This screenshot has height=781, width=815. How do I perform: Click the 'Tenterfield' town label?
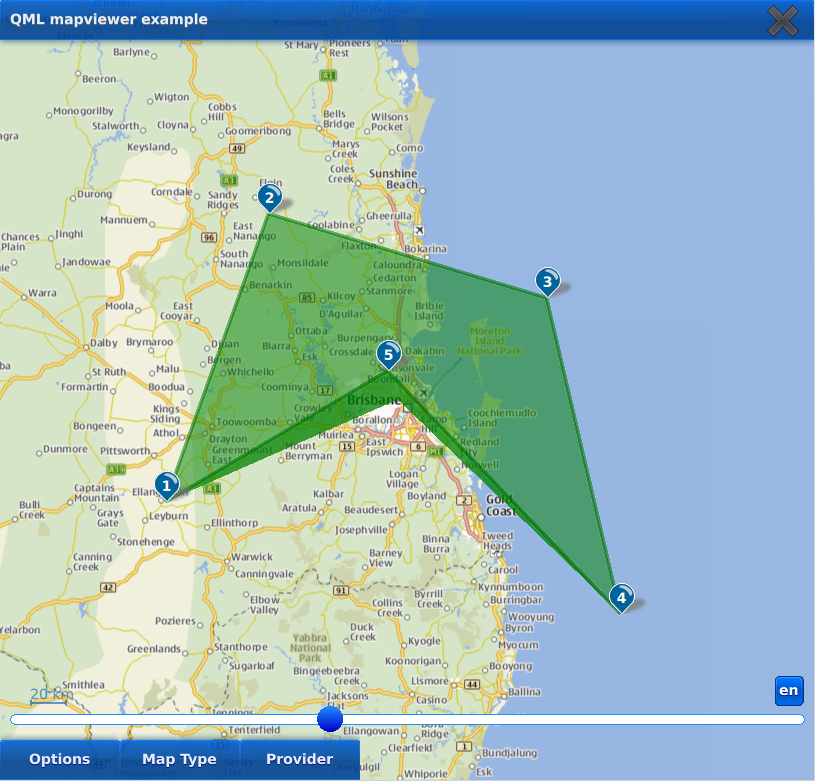254,730
